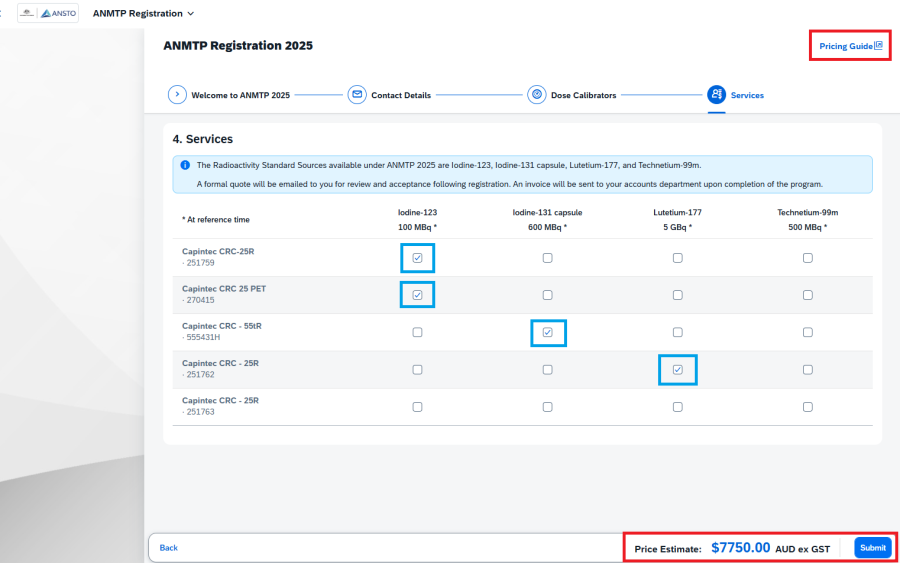The width and height of the screenshot is (900, 563).
Task: Submit the registration form
Action: pyautogui.click(x=872, y=548)
